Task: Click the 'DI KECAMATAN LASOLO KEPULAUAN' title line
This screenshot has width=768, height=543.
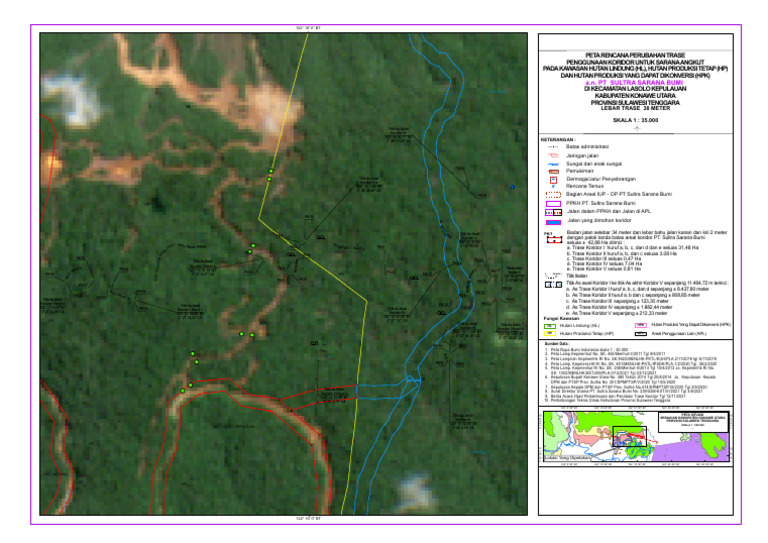Action: tap(635, 89)
